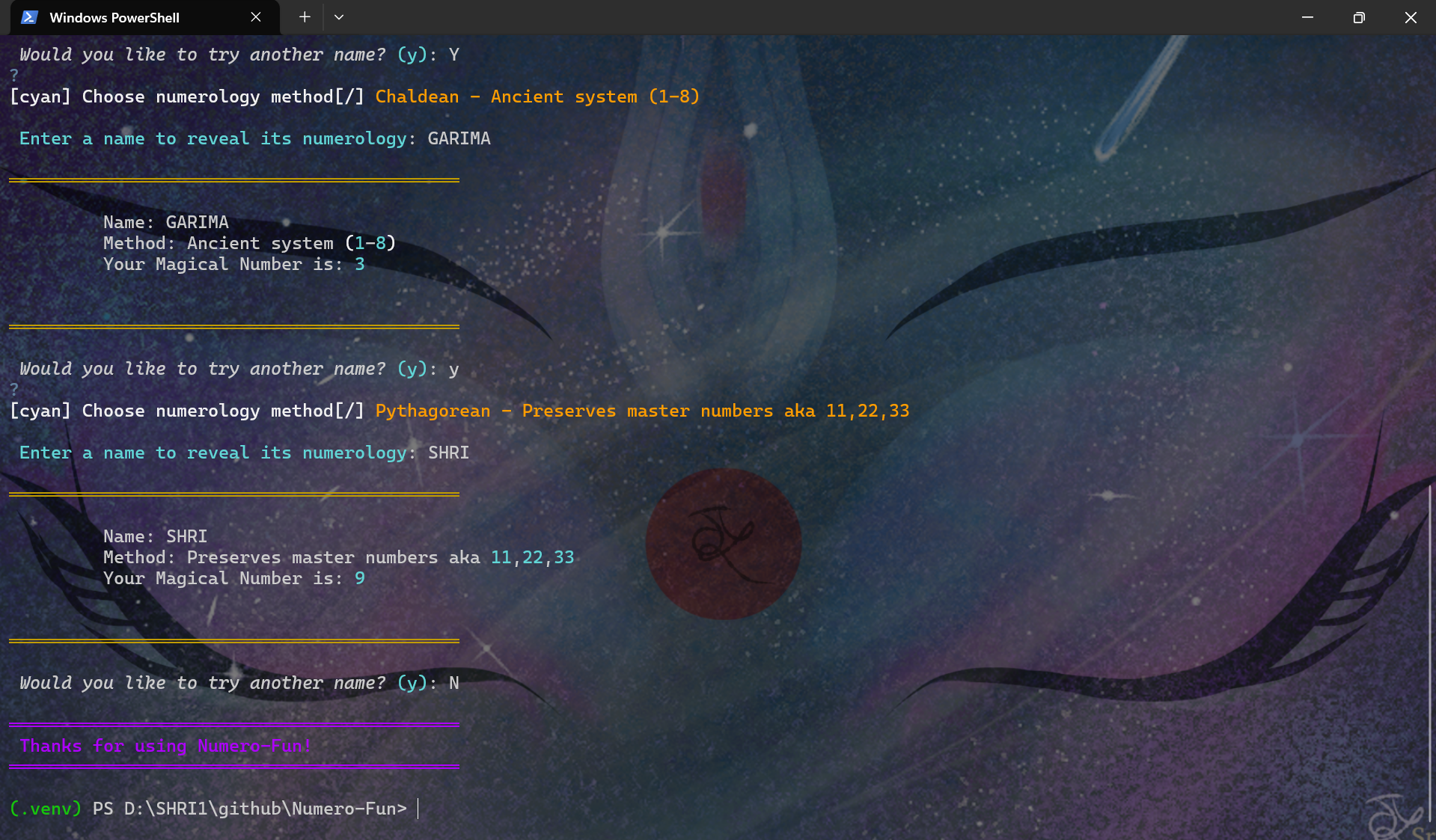Image resolution: width=1436 pixels, height=840 pixels.
Task: Click the magical number 9 result
Action: pyautogui.click(x=360, y=578)
